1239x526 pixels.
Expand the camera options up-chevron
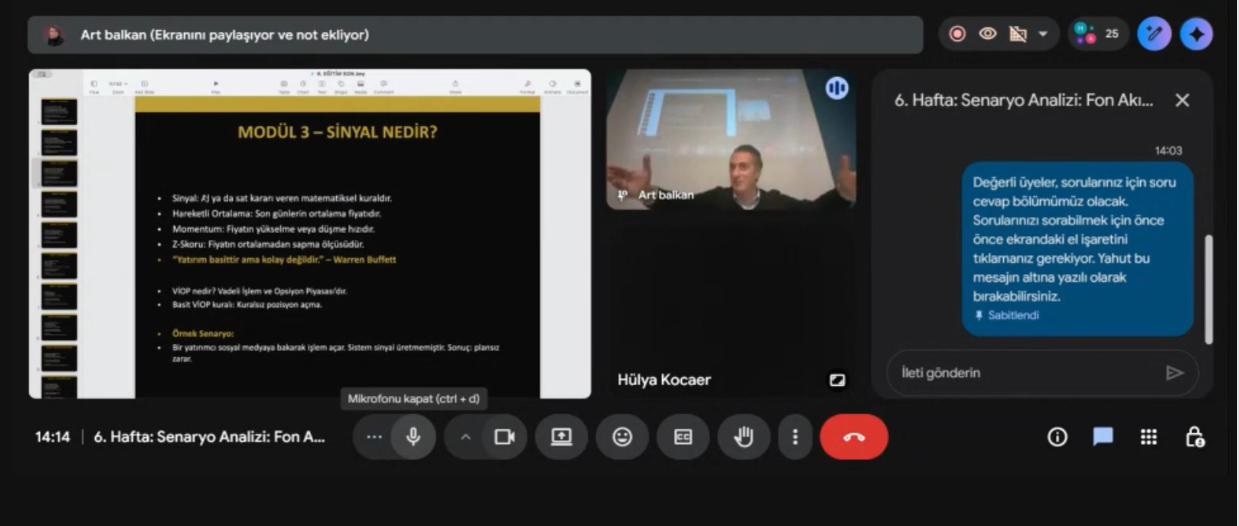(465, 437)
